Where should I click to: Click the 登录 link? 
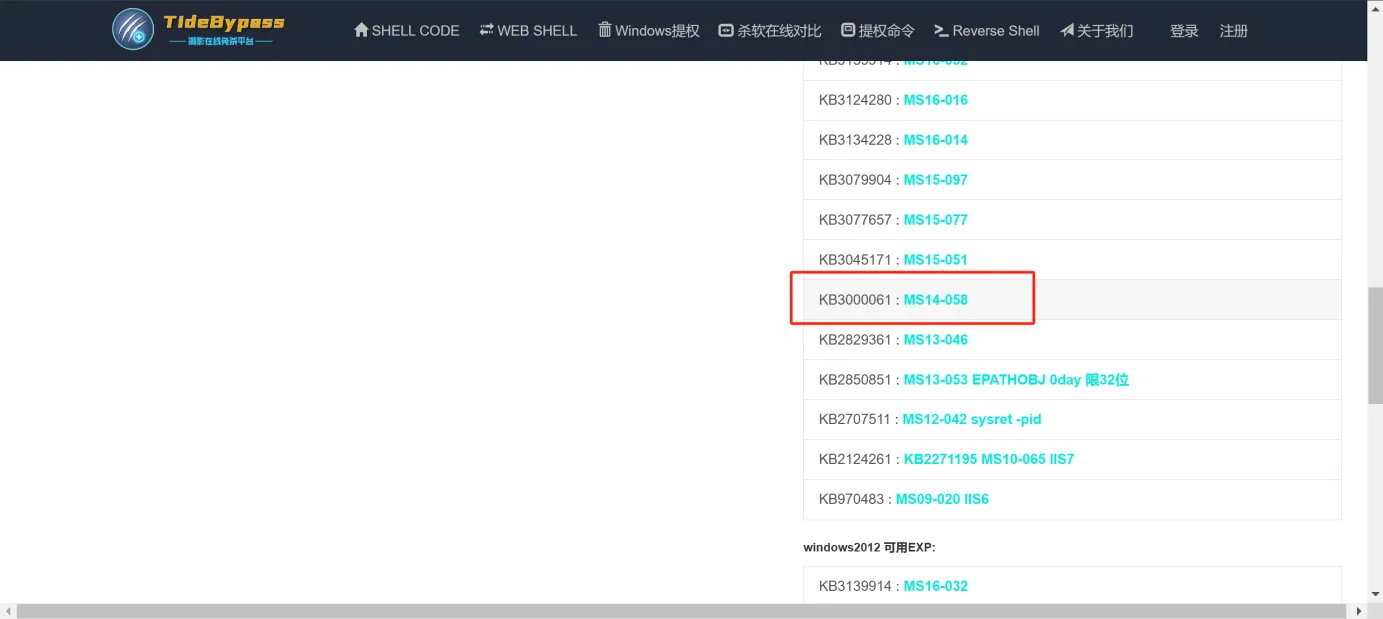(1184, 31)
